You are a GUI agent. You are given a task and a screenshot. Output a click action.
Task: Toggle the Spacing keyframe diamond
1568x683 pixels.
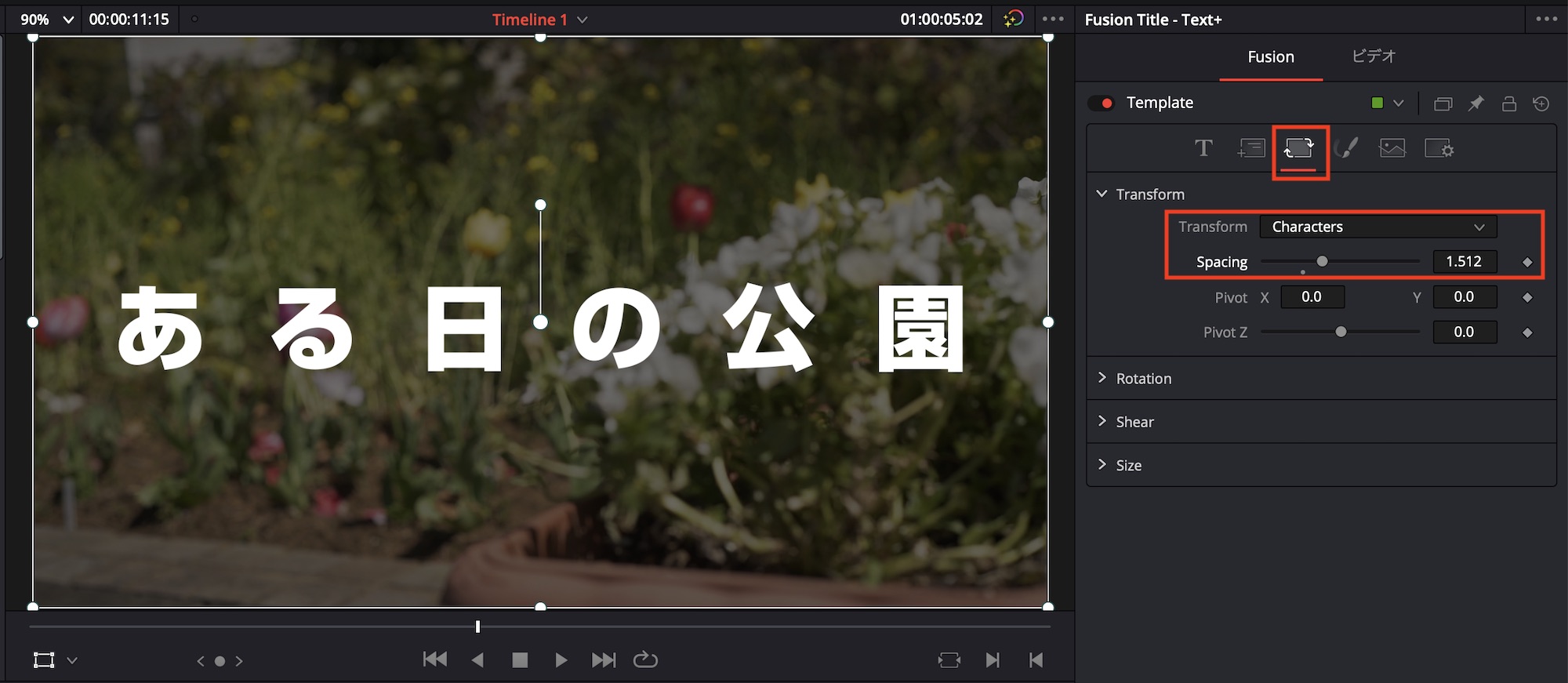point(1527,262)
